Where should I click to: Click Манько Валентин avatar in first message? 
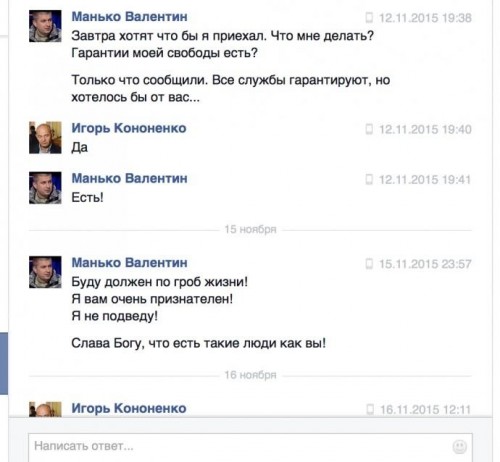[45, 26]
